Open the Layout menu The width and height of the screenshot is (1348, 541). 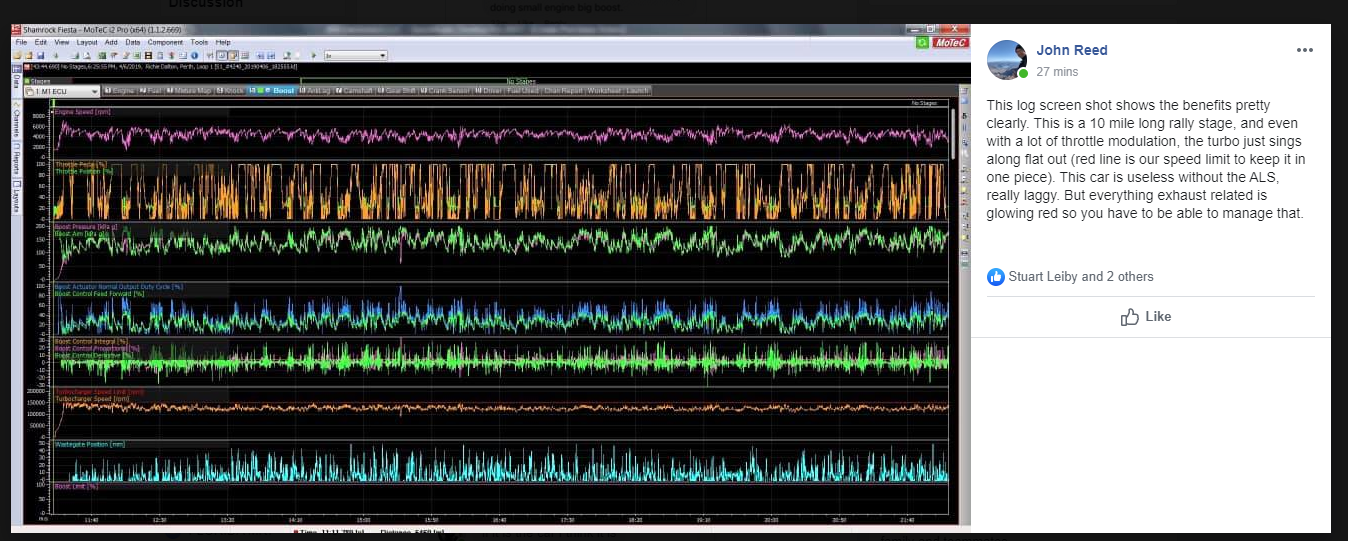[x=87, y=42]
